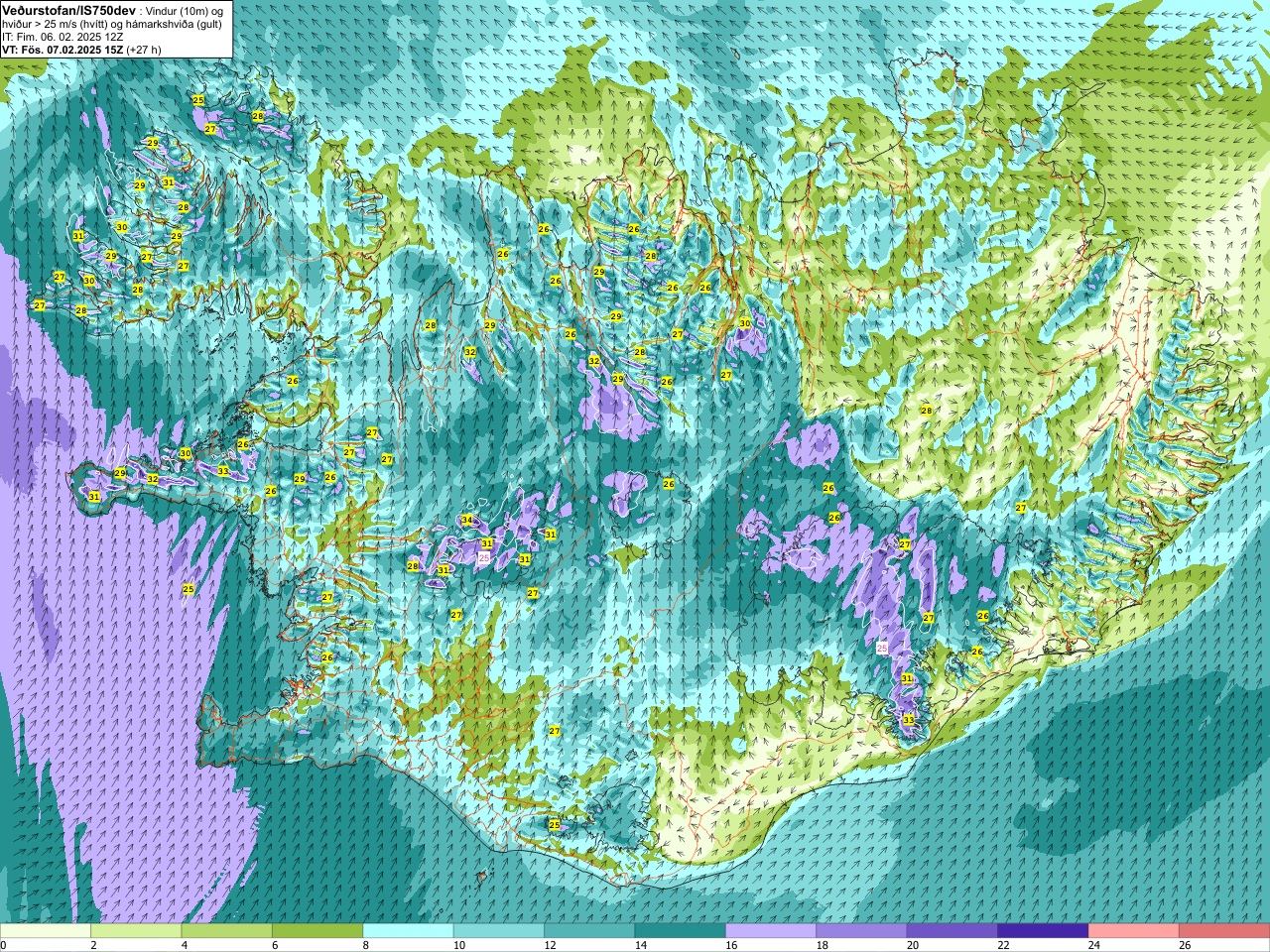Viewport: 1270px width, 952px height.
Task: Click the legend tick label "8"
Action: click(x=365, y=945)
